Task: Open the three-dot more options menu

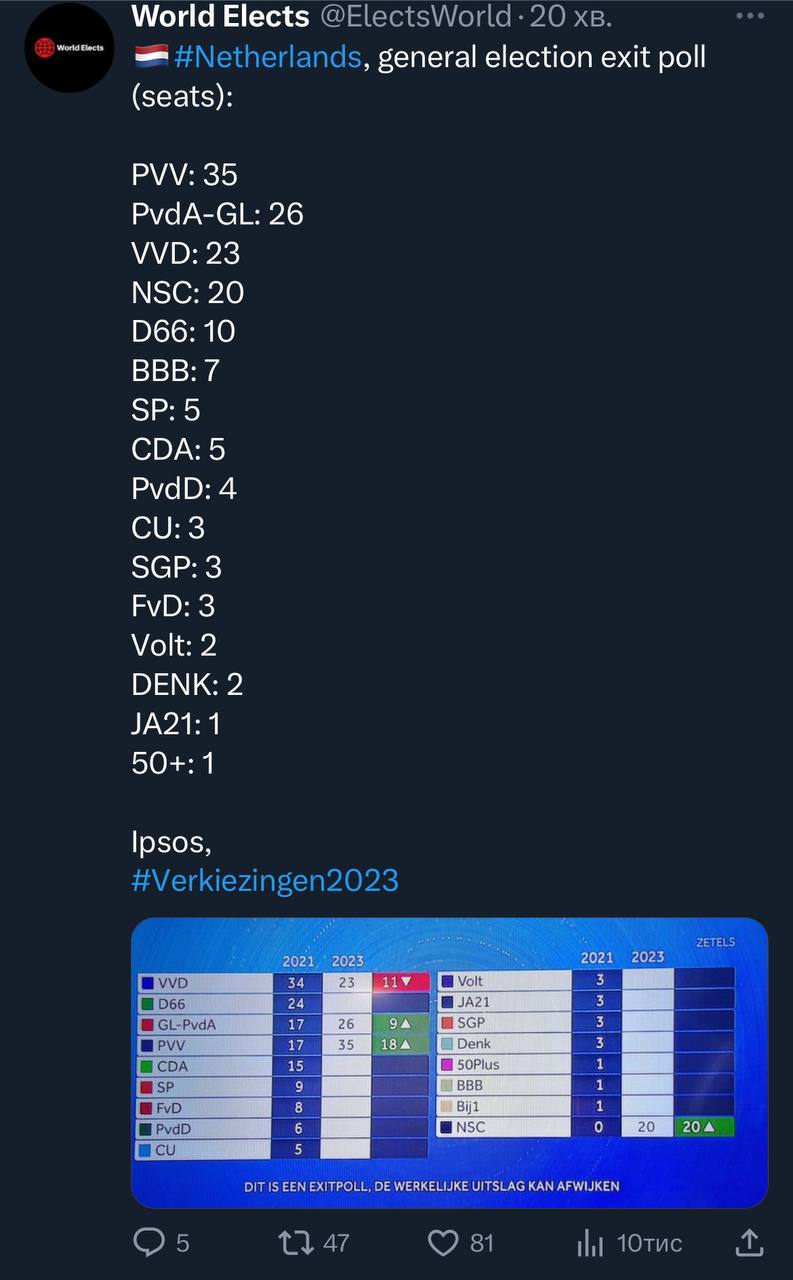Action: pyautogui.click(x=749, y=16)
